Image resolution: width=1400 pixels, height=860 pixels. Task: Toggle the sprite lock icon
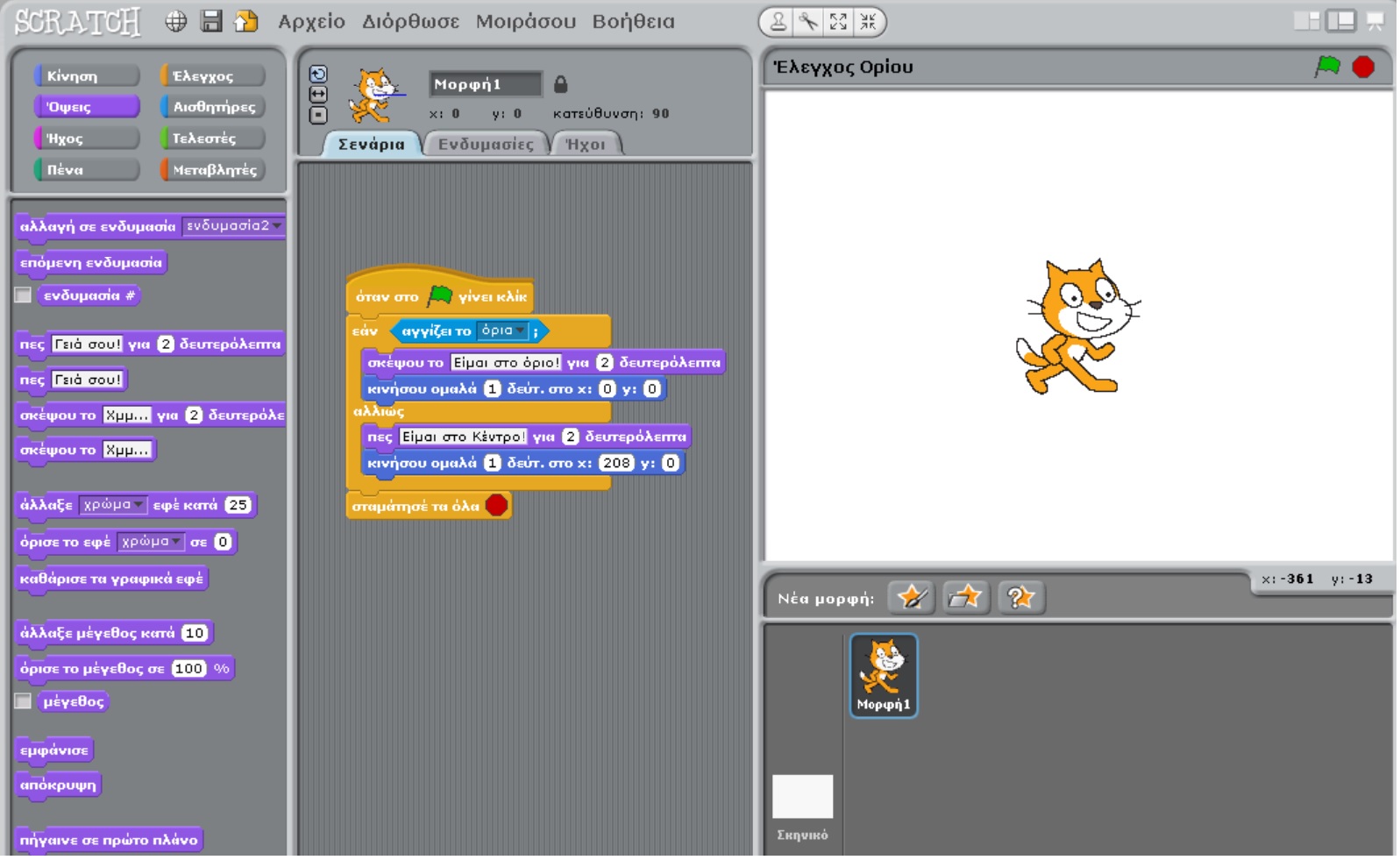561,84
